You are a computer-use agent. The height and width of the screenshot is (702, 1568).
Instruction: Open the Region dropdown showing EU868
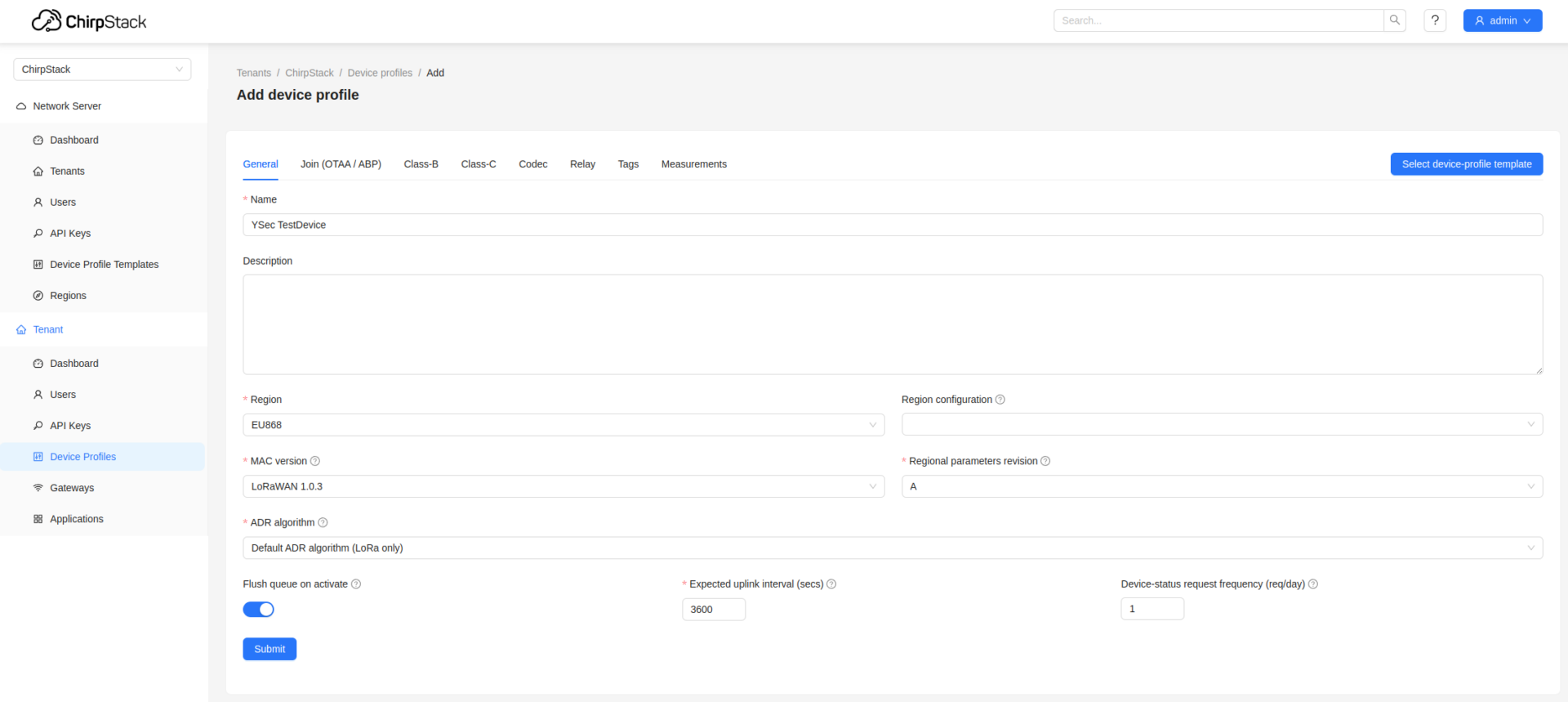click(563, 425)
